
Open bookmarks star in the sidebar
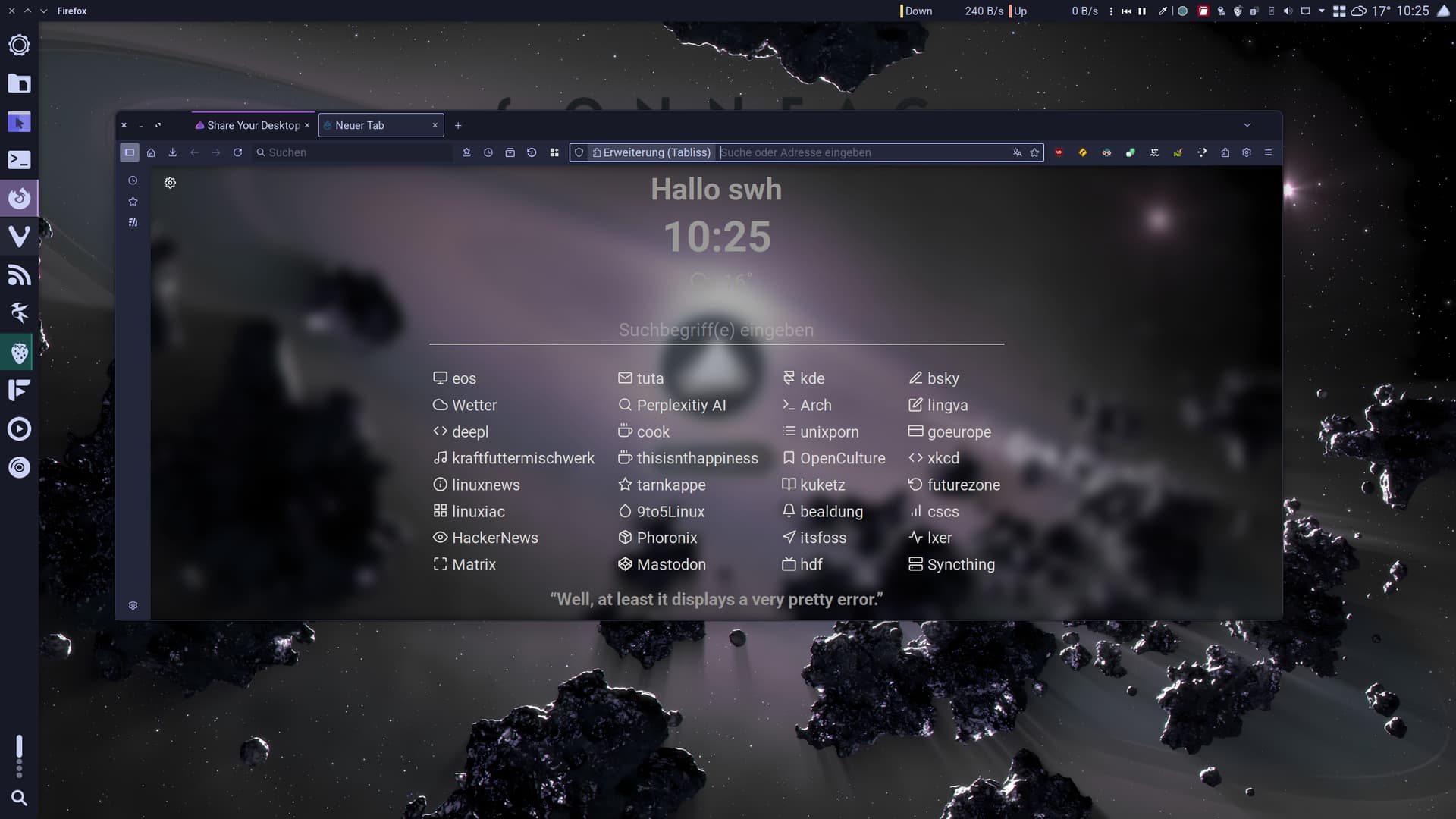pyautogui.click(x=133, y=202)
